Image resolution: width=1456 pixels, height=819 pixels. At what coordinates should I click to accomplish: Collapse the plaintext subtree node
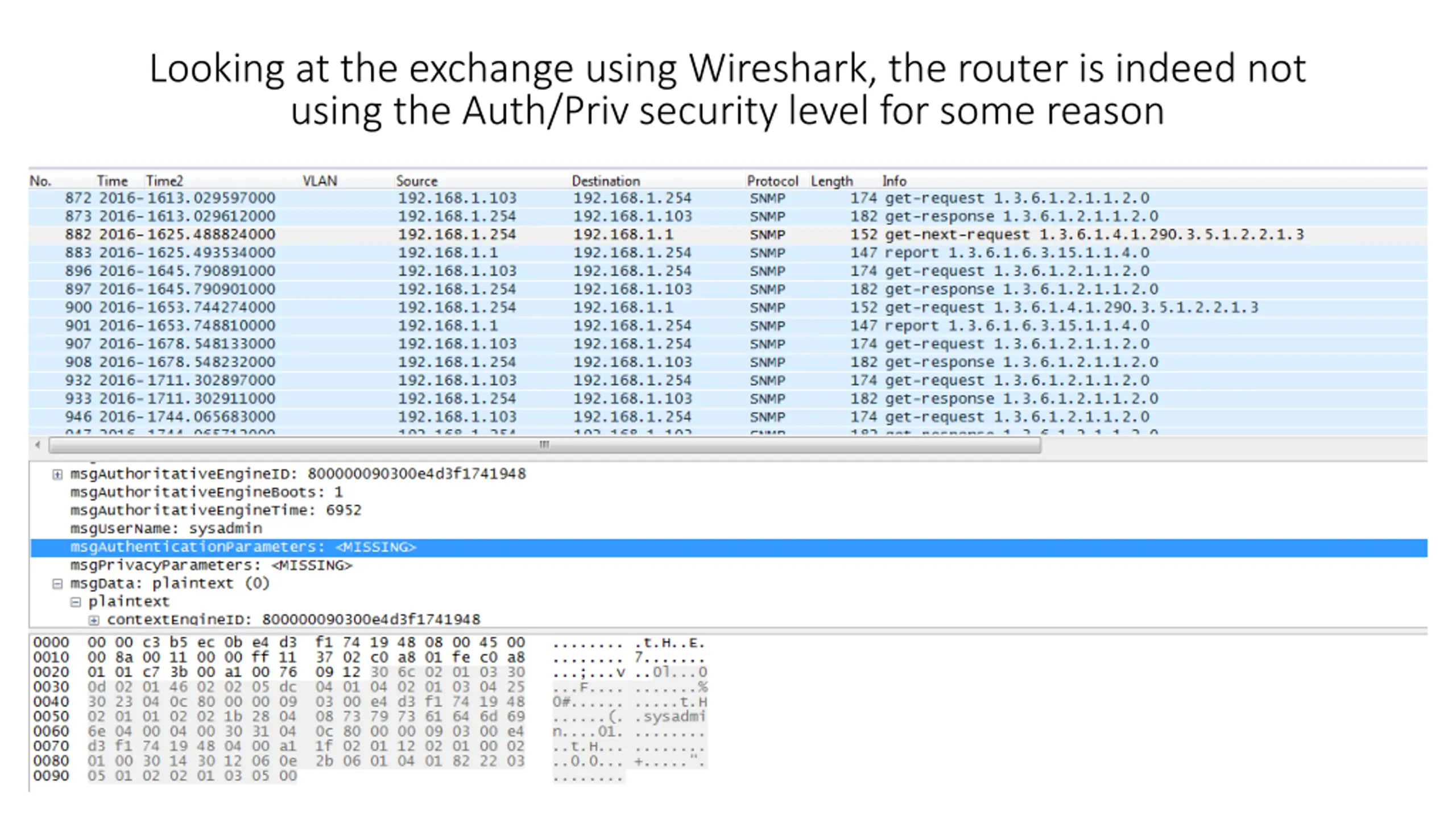(75, 602)
